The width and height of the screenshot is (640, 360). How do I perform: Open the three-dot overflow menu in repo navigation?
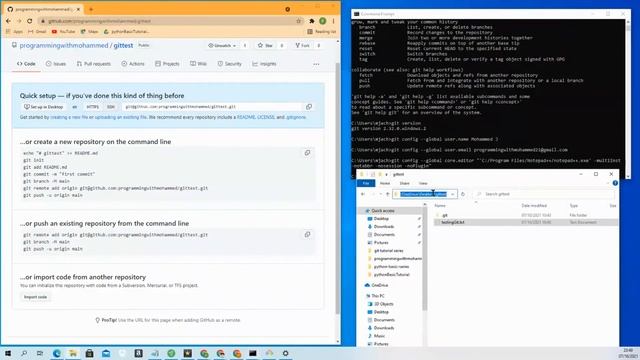coord(316,64)
